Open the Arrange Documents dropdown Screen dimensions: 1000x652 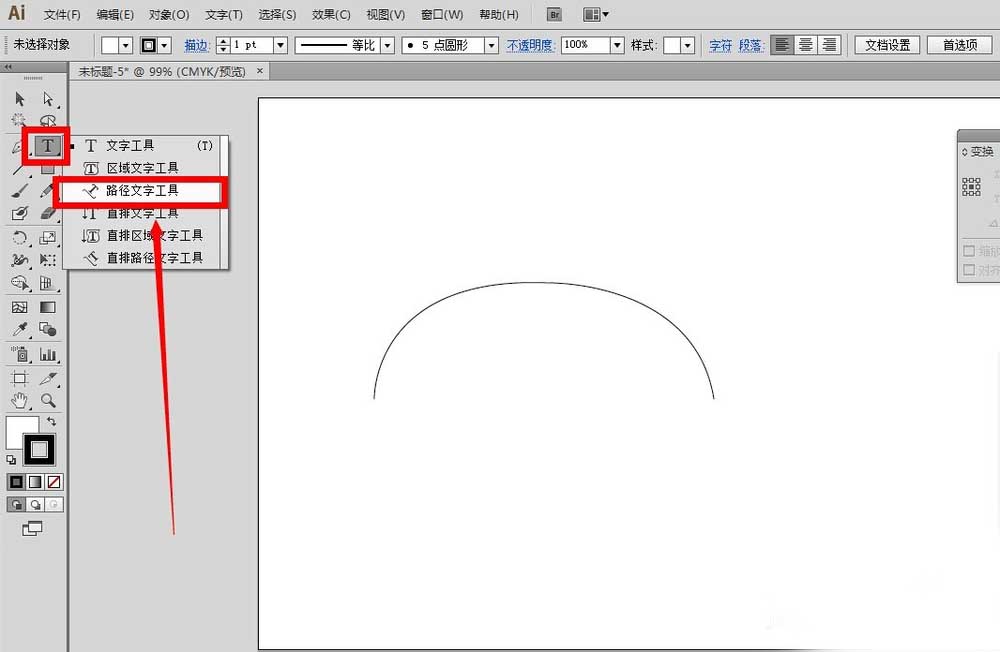(x=596, y=14)
